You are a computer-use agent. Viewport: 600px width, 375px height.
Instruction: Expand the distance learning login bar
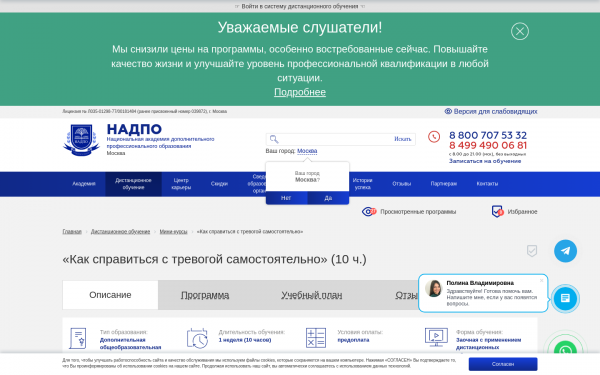[300, 6]
